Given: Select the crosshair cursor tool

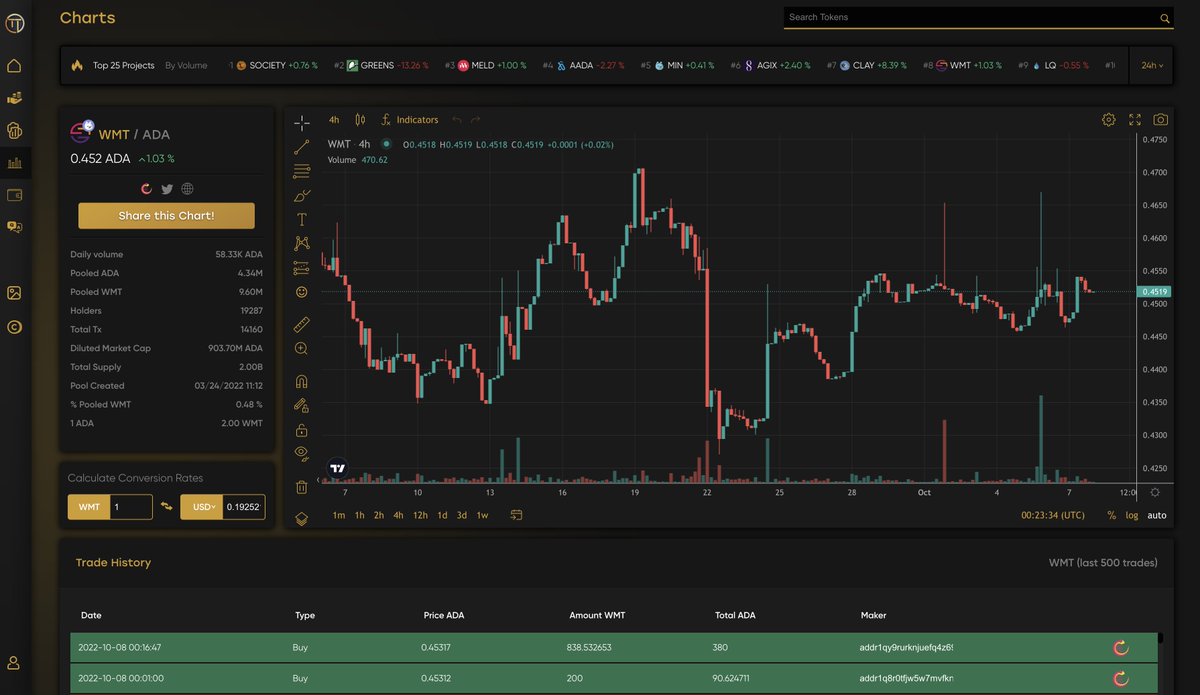Looking at the screenshot, I should point(301,123).
